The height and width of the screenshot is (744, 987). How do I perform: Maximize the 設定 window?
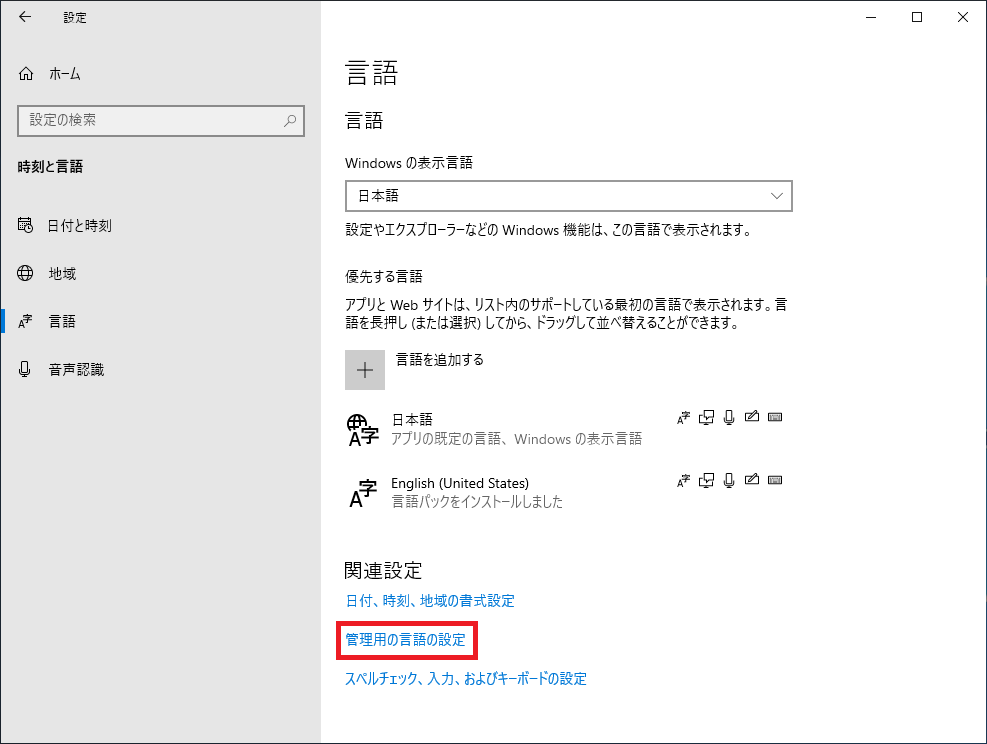[x=917, y=17]
